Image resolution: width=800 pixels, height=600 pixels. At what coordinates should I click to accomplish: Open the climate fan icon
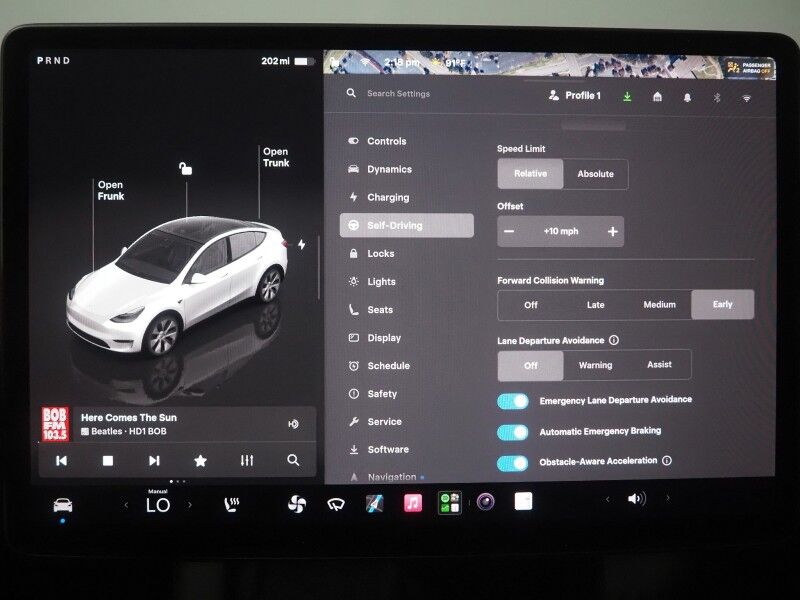297,505
